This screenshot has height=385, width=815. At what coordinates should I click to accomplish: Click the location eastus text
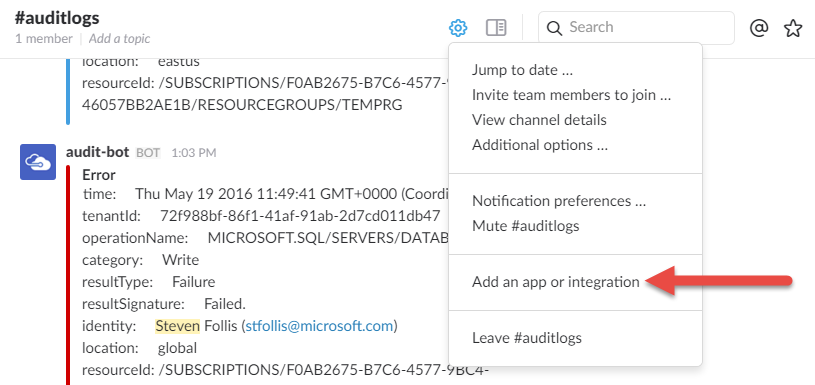click(x=141, y=61)
